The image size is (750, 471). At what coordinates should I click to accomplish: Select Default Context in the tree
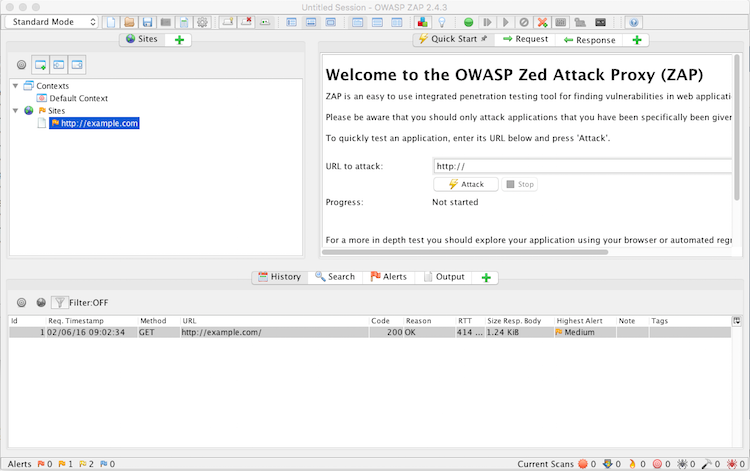(x=78, y=99)
